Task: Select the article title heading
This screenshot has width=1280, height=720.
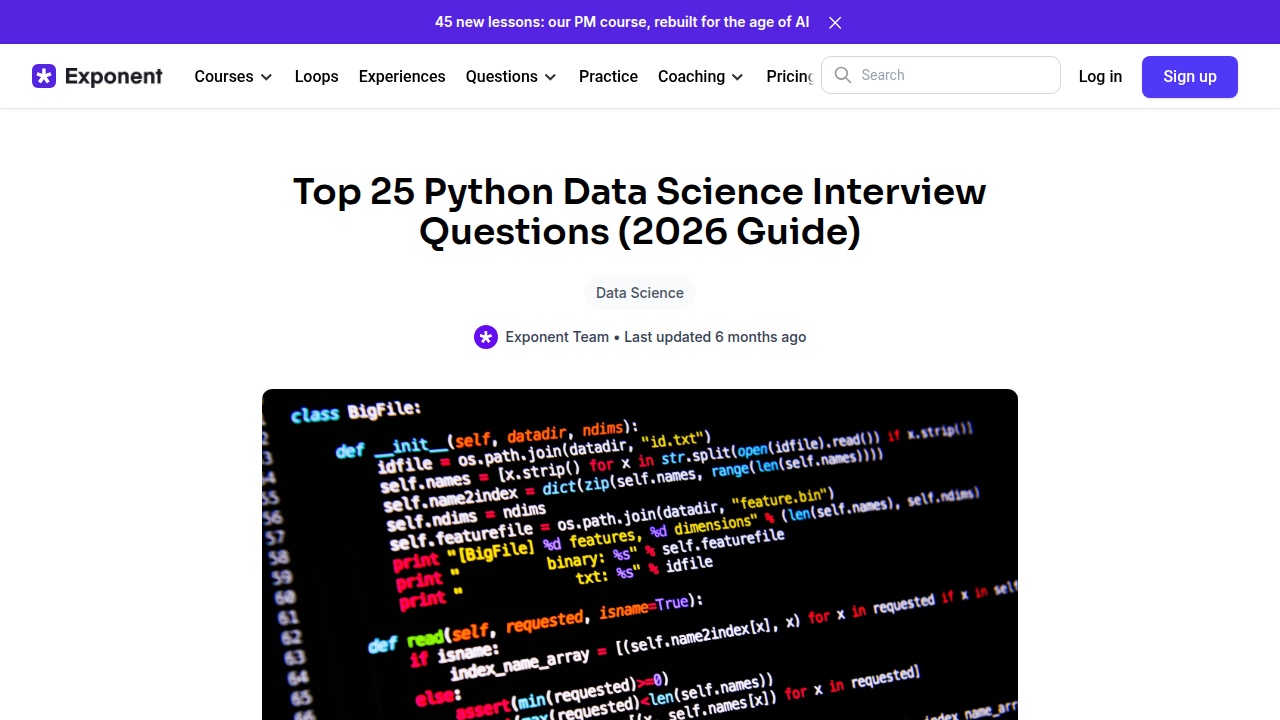Action: pos(640,211)
